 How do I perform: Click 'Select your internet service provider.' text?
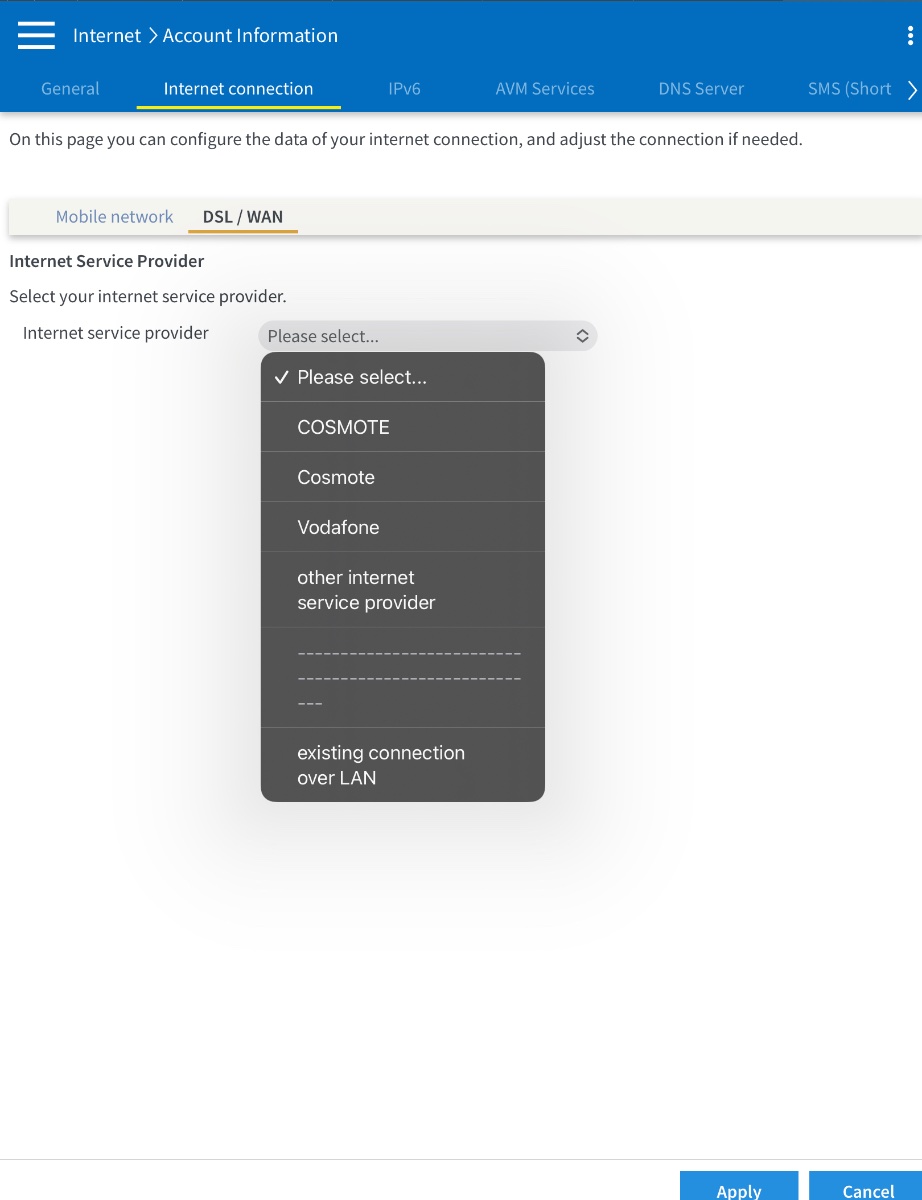(x=148, y=297)
